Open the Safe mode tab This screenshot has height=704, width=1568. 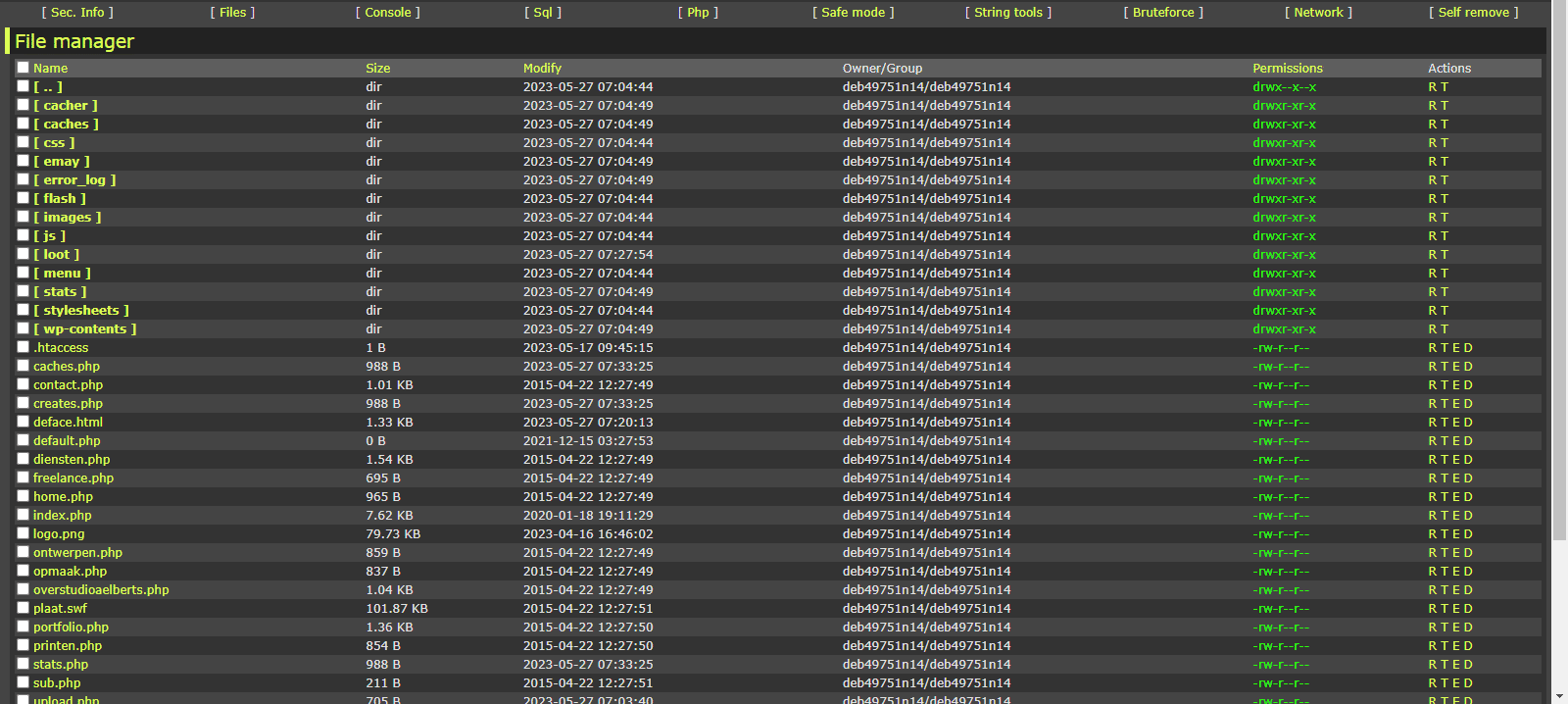[x=853, y=13]
